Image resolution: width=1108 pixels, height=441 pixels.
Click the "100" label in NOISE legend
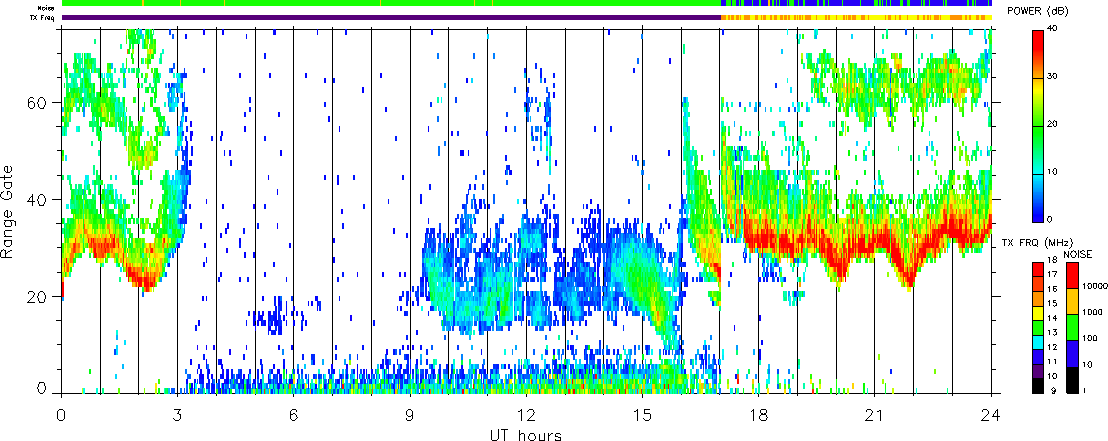[x=1090, y=340]
